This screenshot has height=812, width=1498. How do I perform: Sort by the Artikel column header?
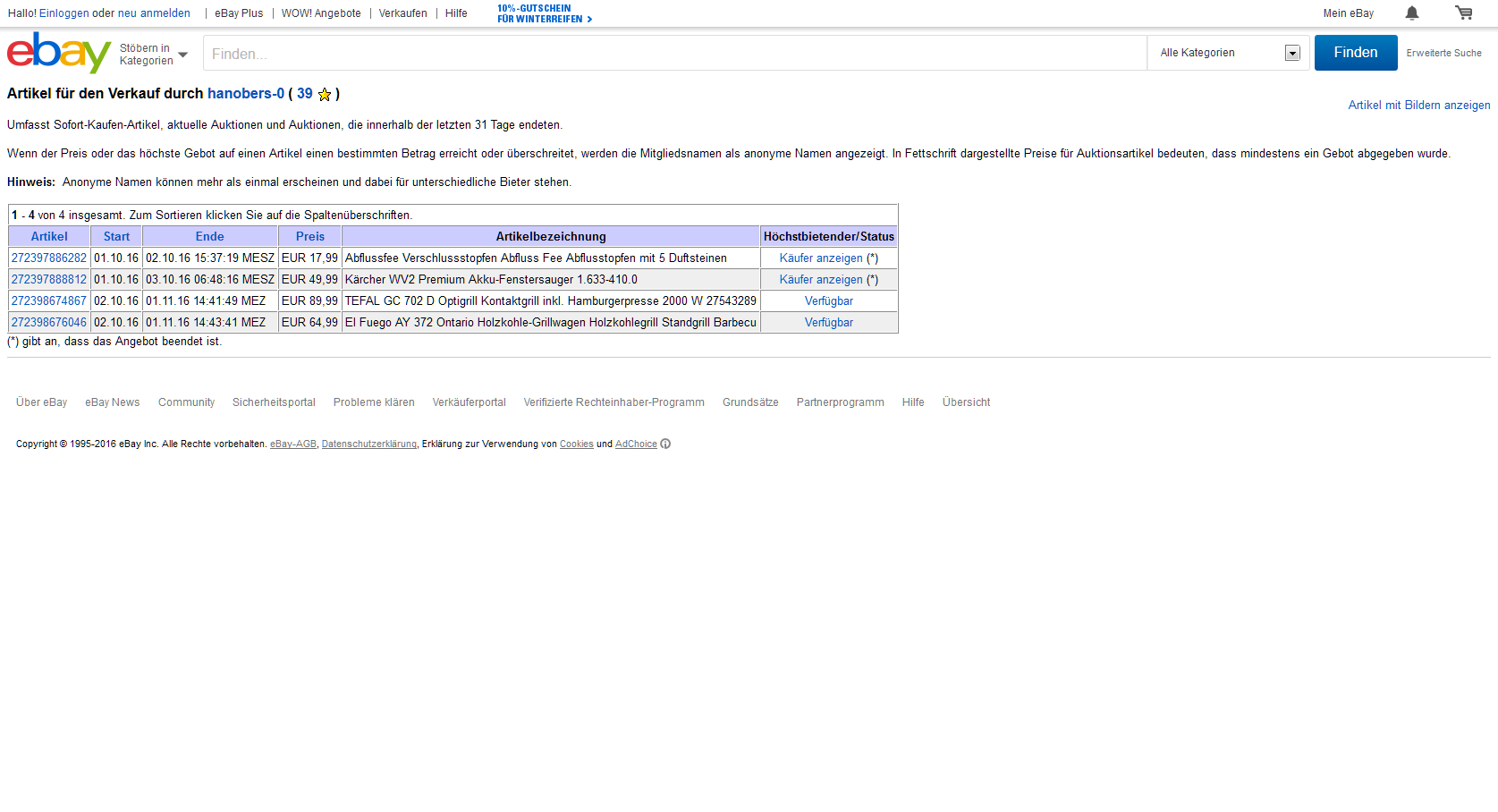[x=49, y=236]
